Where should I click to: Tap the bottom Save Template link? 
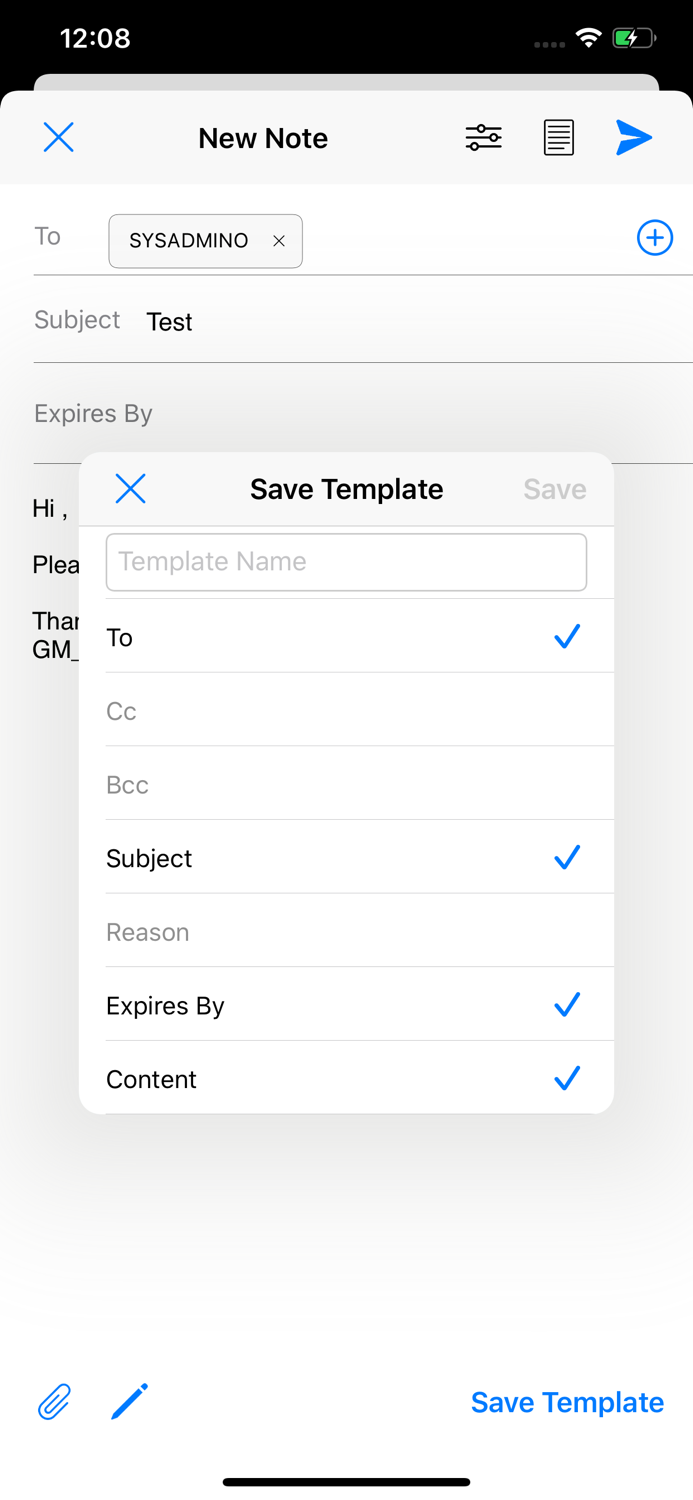click(x=567, y=1402)
